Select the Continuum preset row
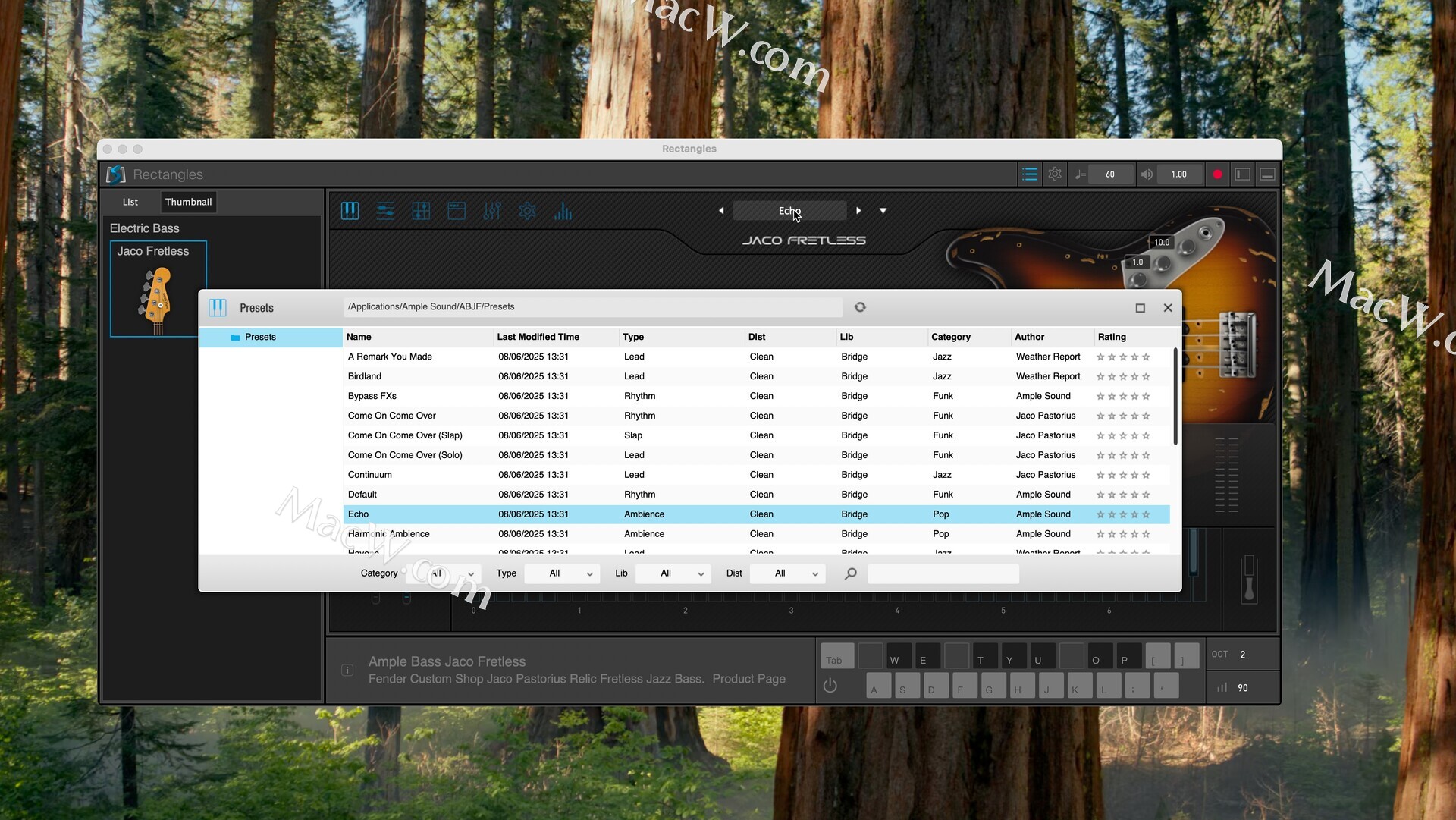This screenshot has height=820, width=1456. tap(756, 475)
